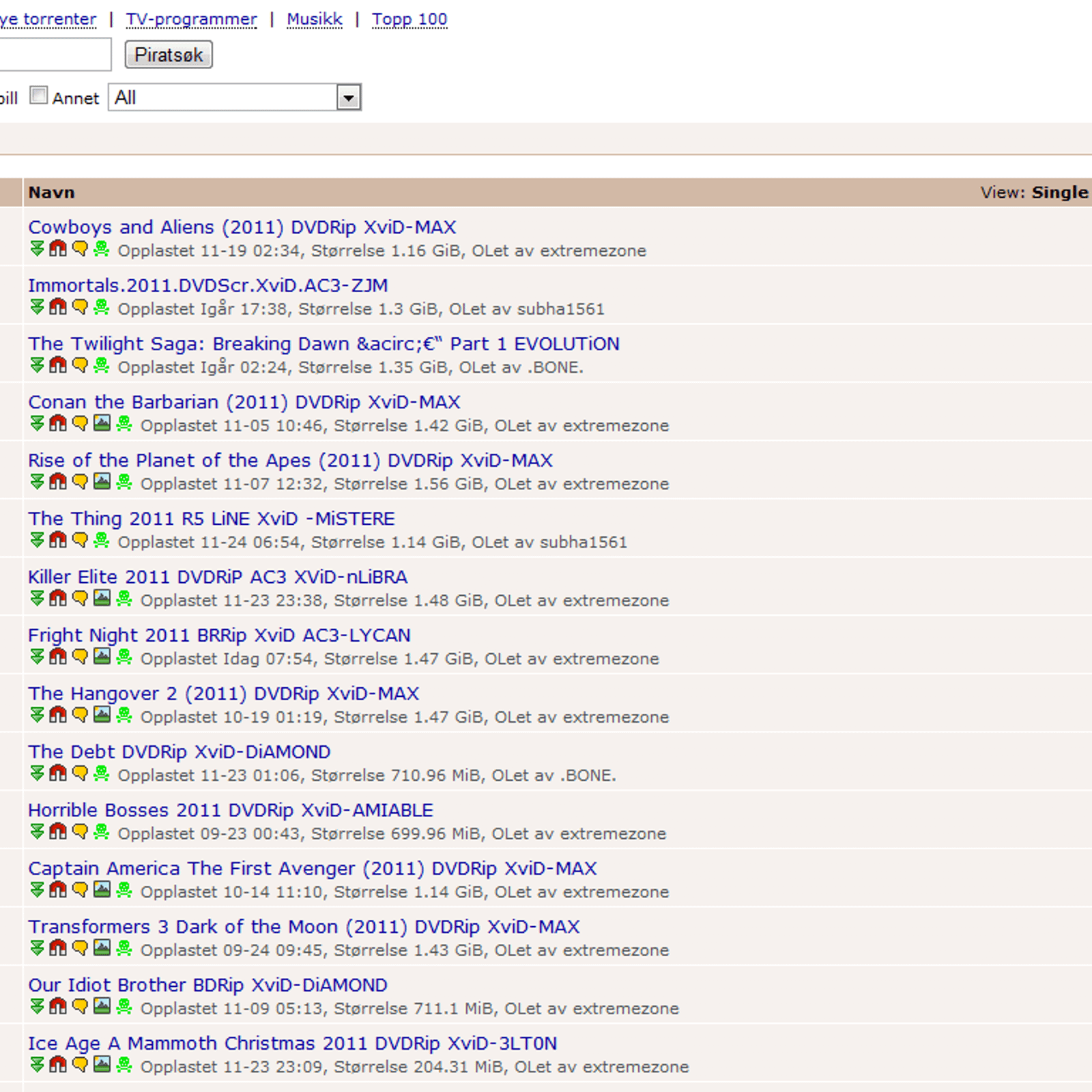The width and height of the screenshot is (1092, 1092).
Task: Open the Fright Night 2011 BRRip title link
Action: [x=219, y=635]
